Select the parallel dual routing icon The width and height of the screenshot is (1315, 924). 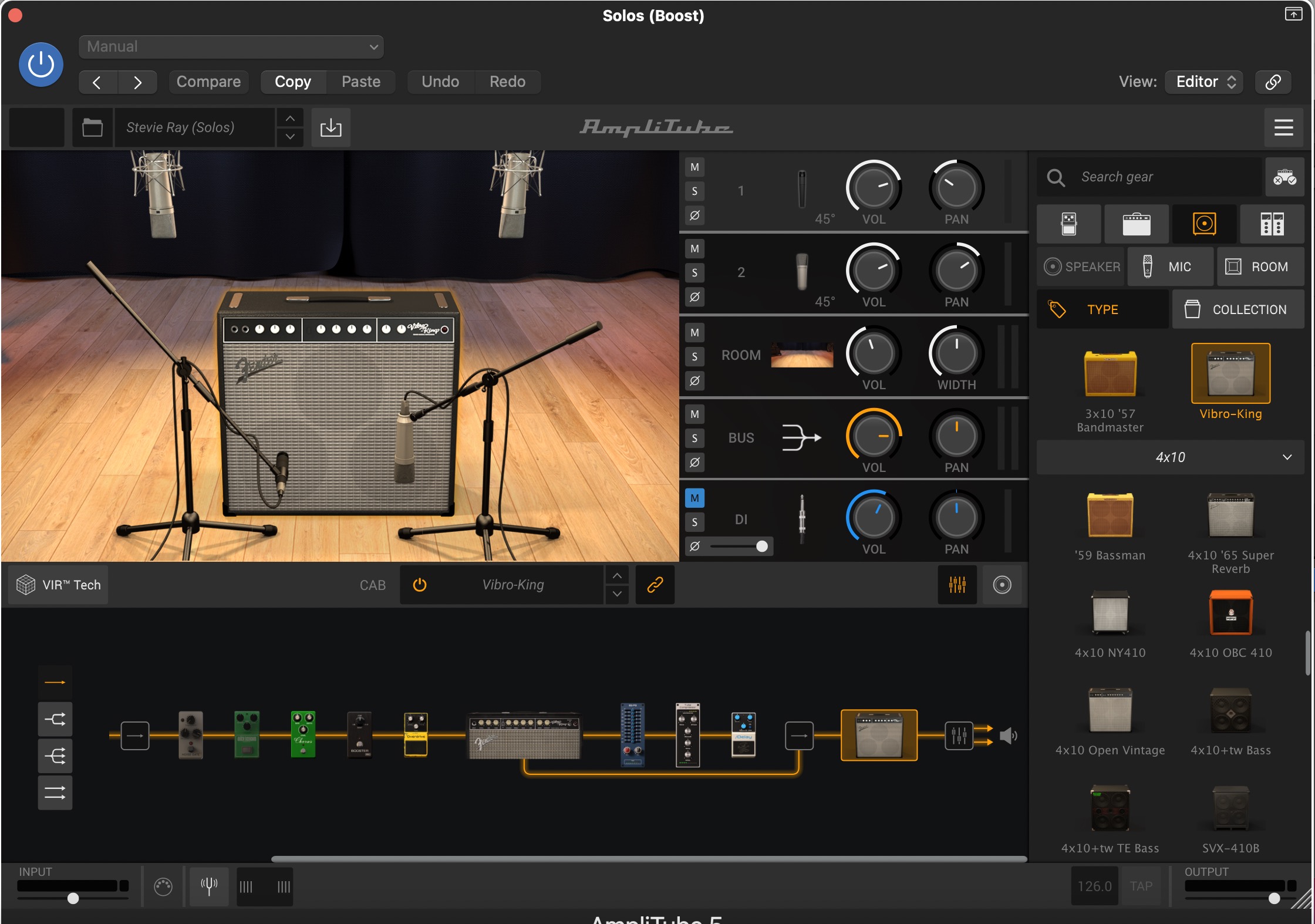click(x=55, y=793)
